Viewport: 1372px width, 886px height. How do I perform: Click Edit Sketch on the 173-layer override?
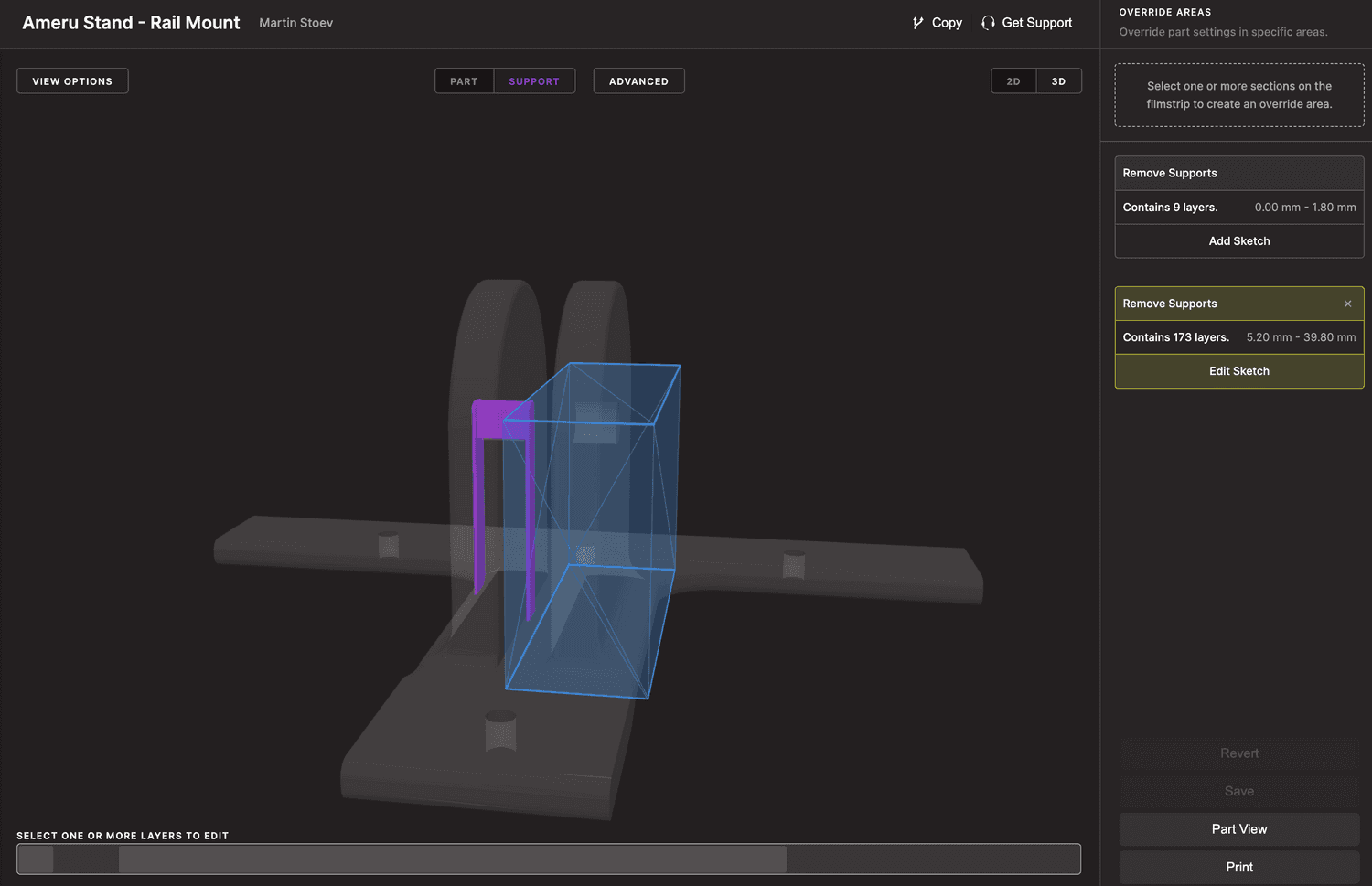click(x=1238, y=371)
